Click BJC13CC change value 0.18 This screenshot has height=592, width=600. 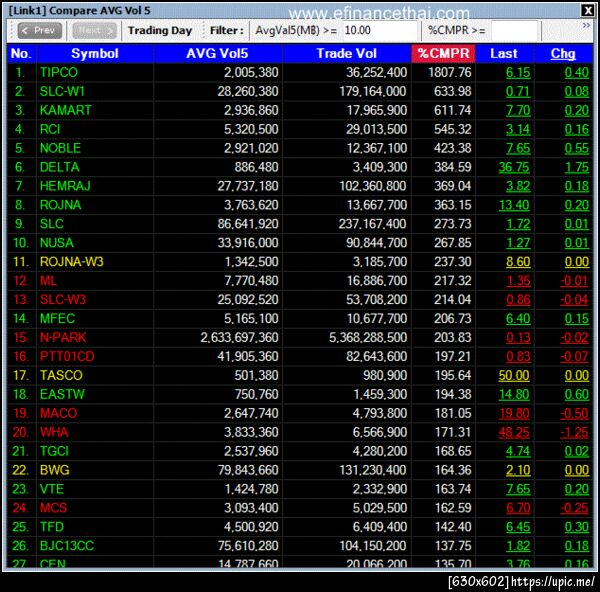pyautogui.click(x=577, y=546)
